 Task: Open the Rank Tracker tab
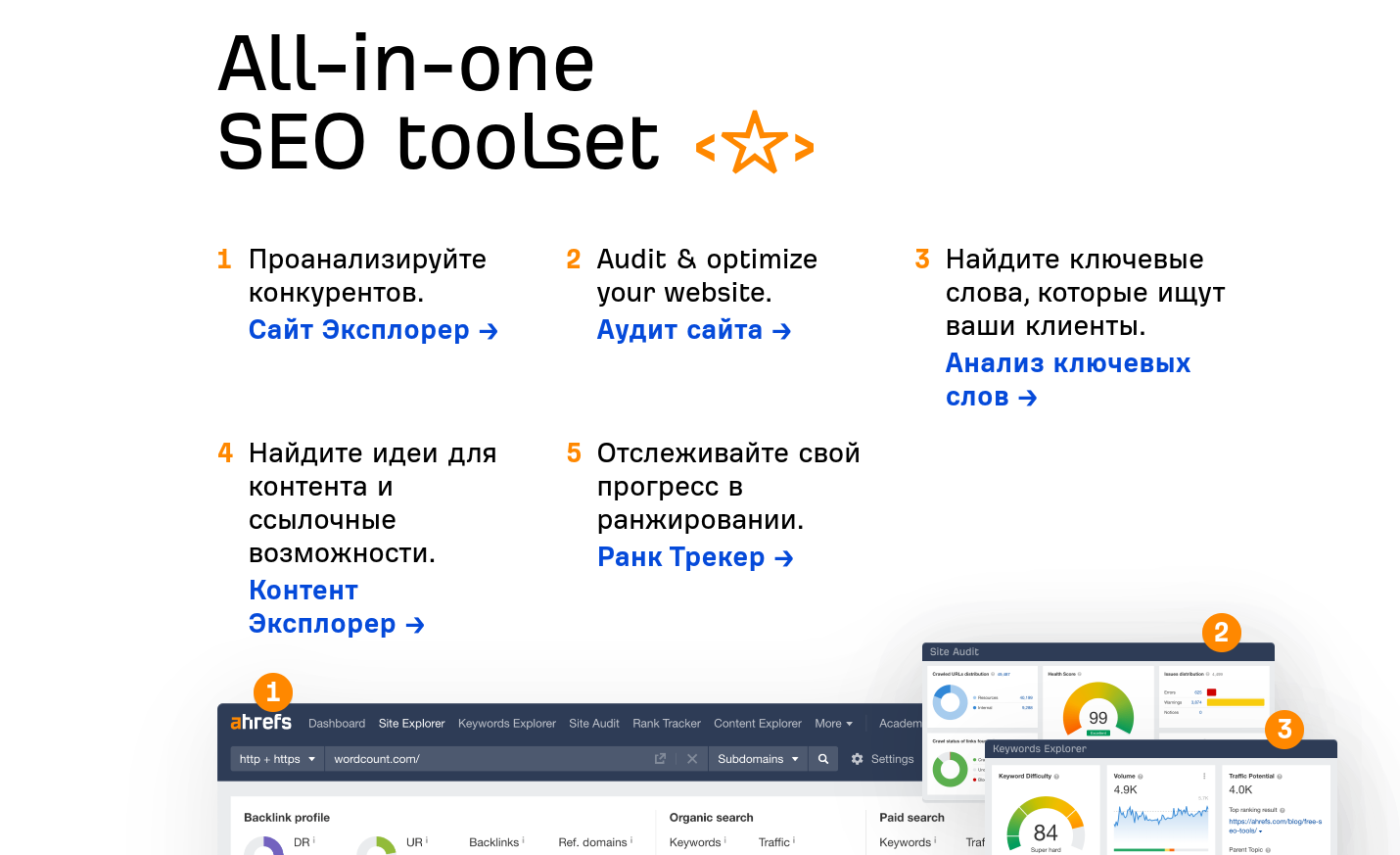pyautogui.click(x=666, y=724)
